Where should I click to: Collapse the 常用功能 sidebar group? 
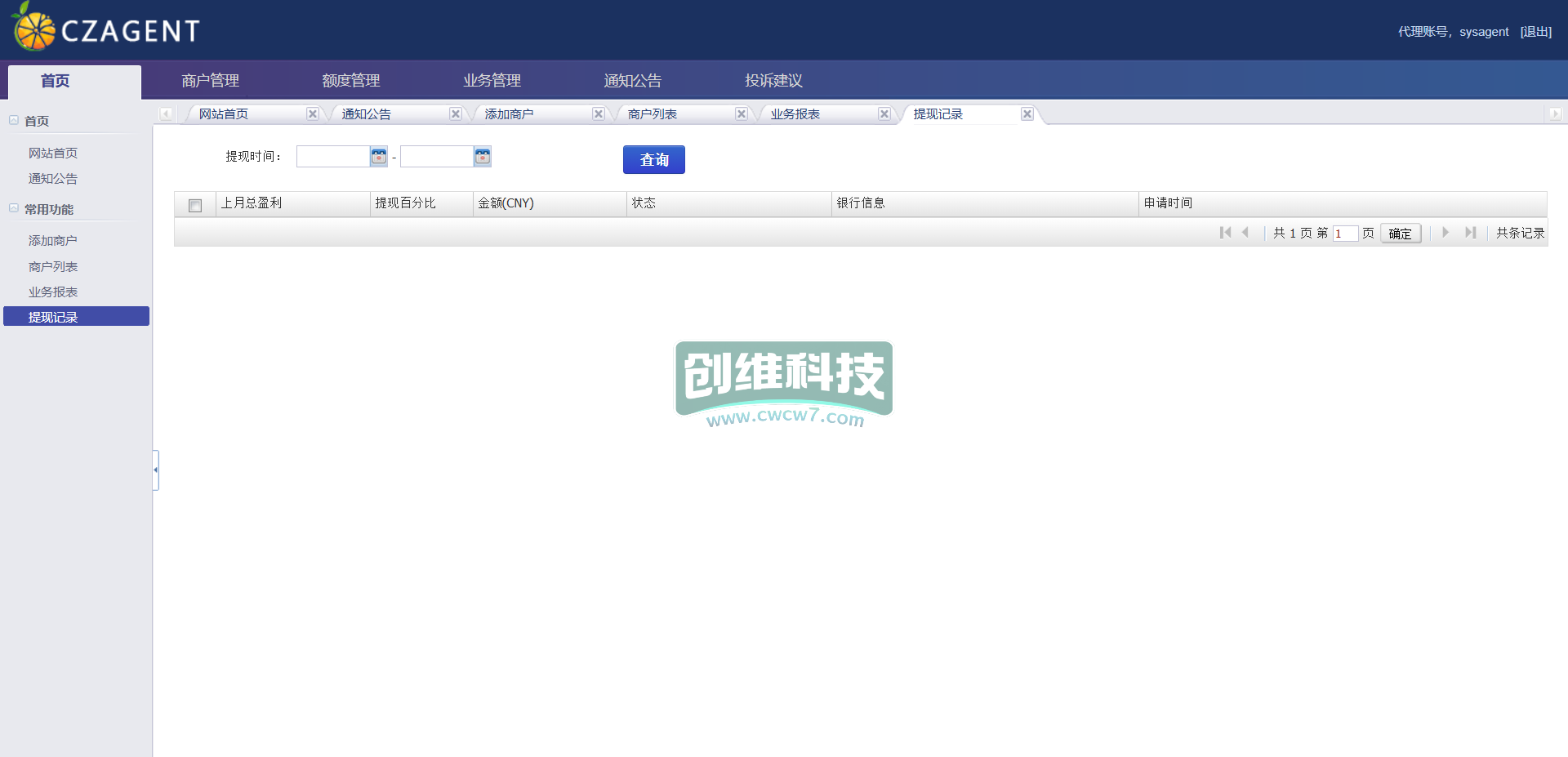pyautogui.click(x=14, y=208)
